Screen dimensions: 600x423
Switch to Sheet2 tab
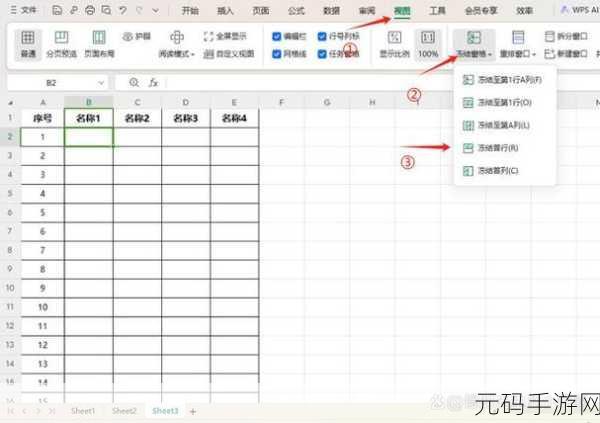[x=124, y=411]
